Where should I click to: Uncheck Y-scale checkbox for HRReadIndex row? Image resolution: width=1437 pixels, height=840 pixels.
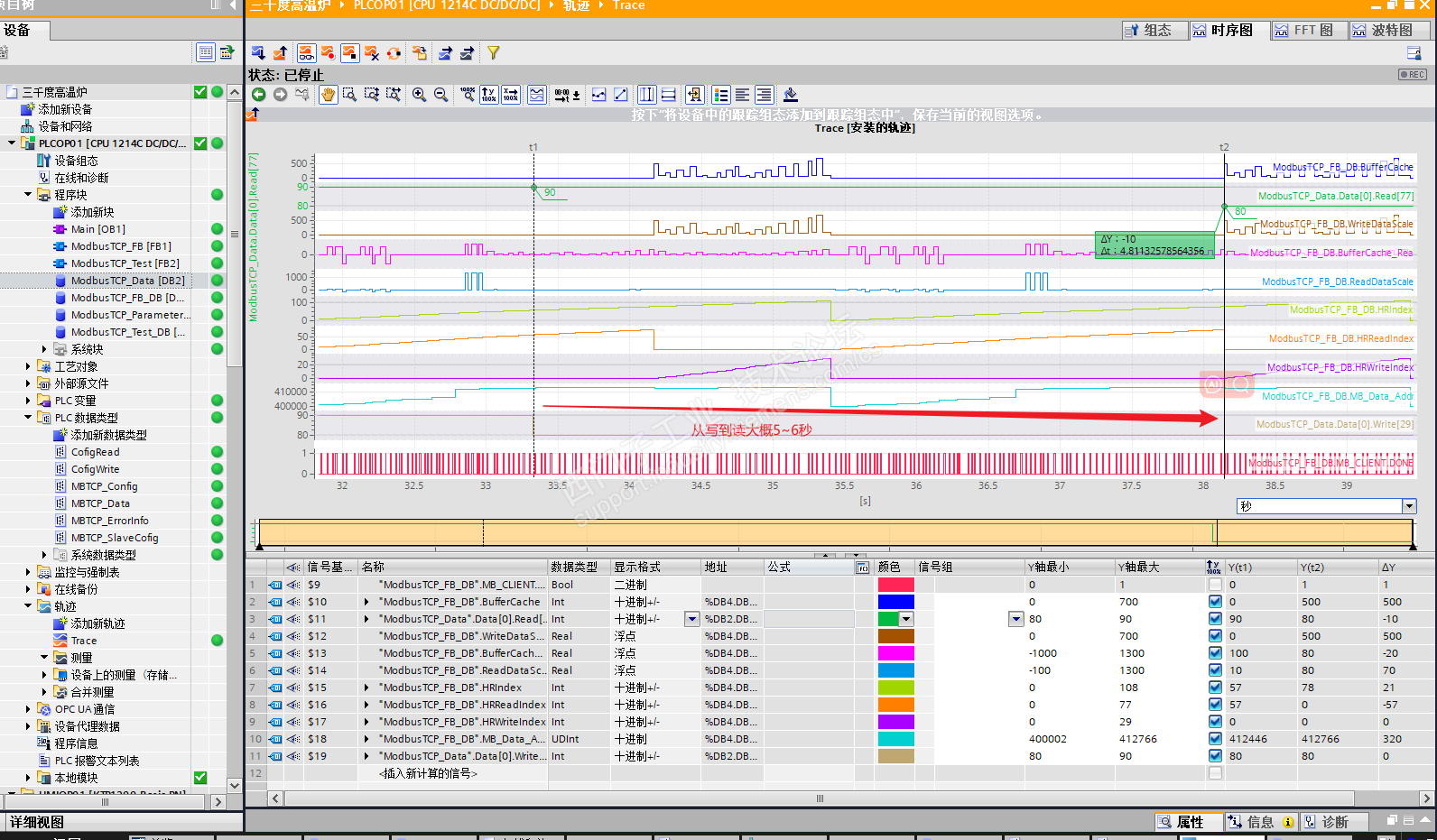point(1215,705)
